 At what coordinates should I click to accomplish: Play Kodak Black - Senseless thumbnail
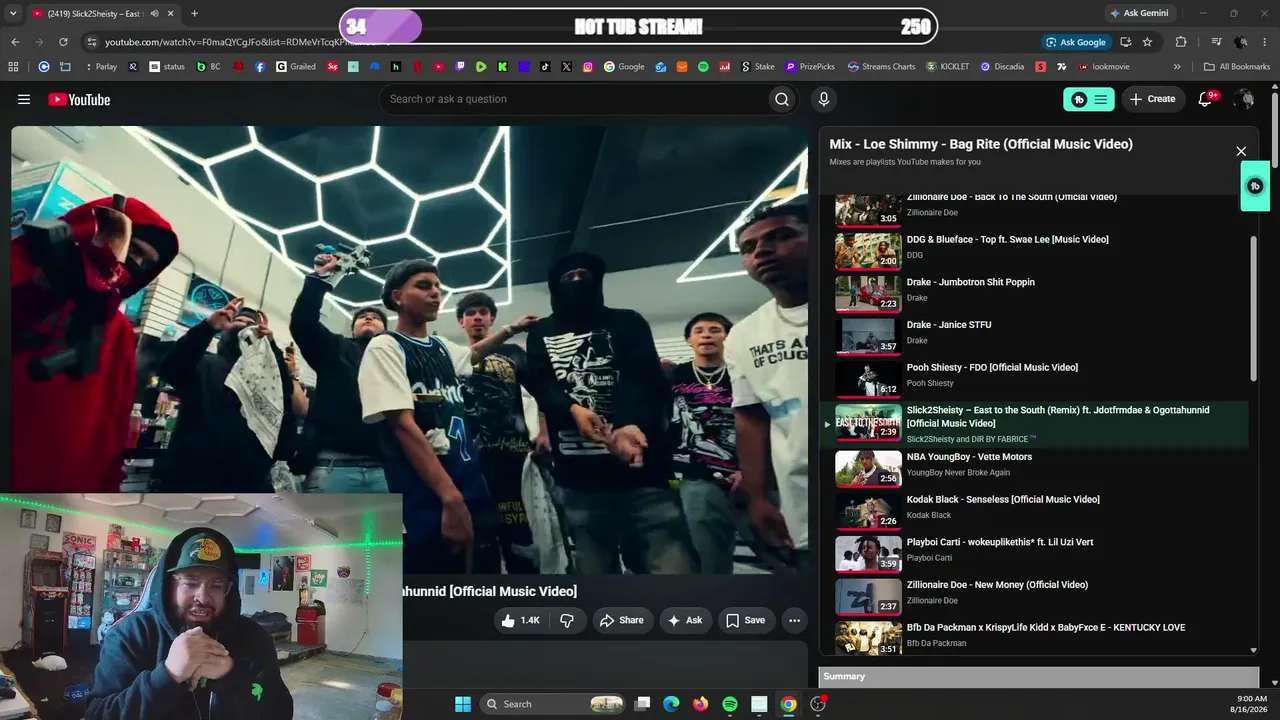868,511
